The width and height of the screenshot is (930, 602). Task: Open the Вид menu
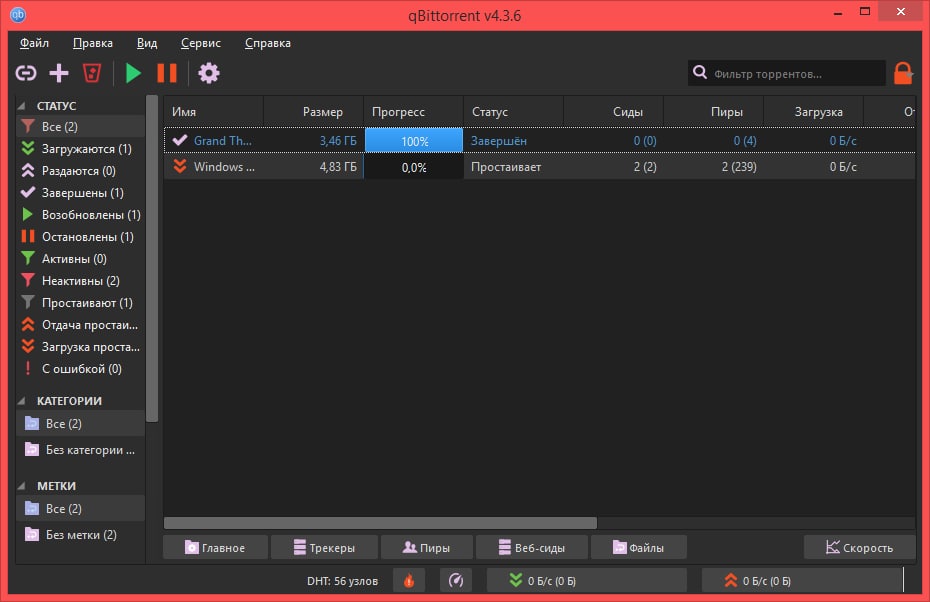[x=147, y=43]
